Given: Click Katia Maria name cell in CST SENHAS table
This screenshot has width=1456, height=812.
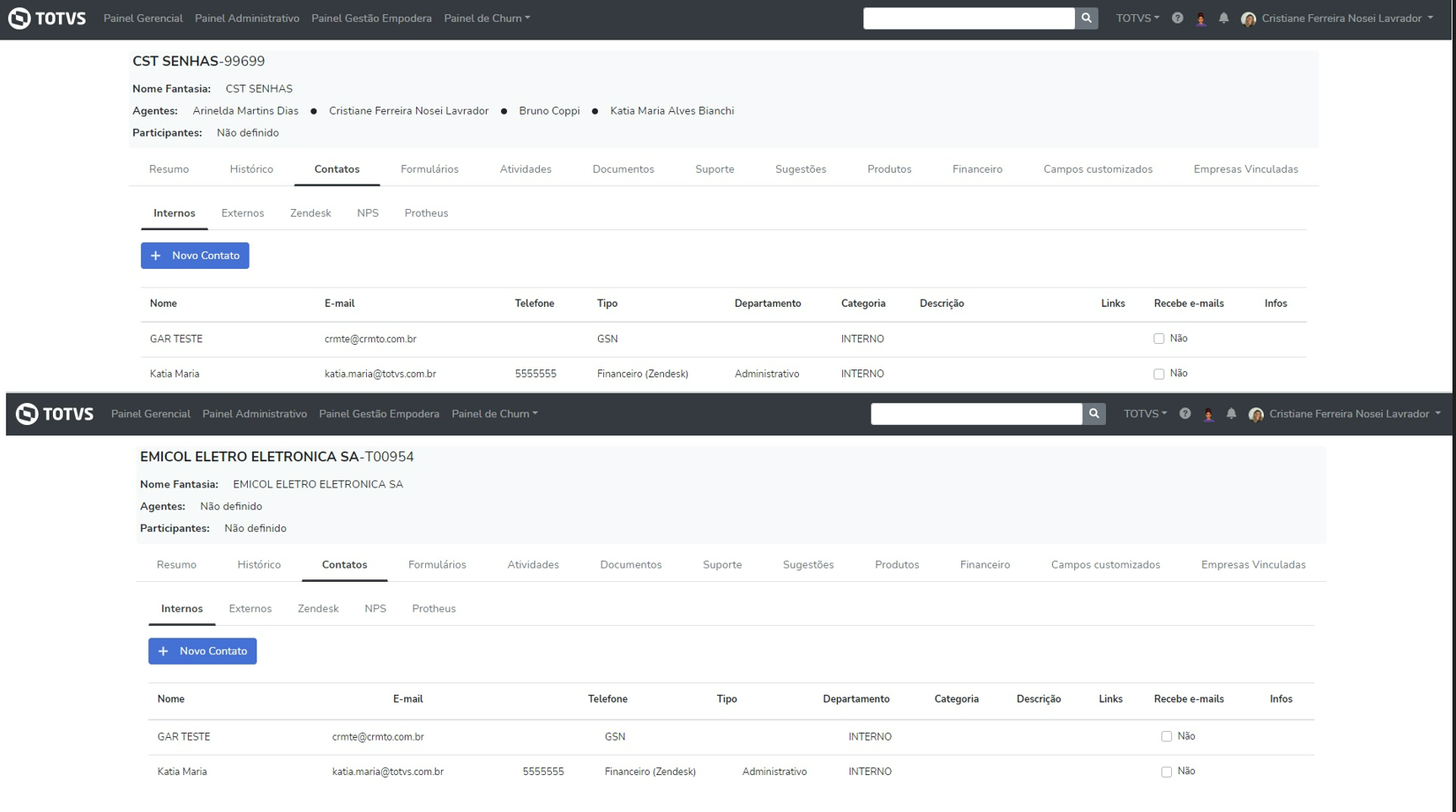Looking at the screenshot, I should [175, 374].
